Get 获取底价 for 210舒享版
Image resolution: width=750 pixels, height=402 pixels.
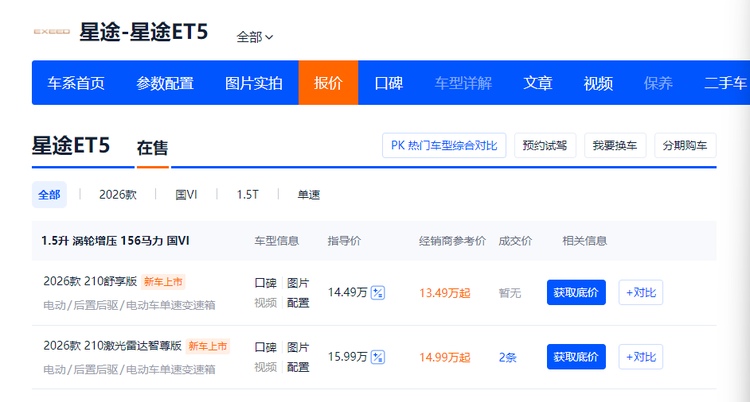pyautogui.click(x=576, y=293)
